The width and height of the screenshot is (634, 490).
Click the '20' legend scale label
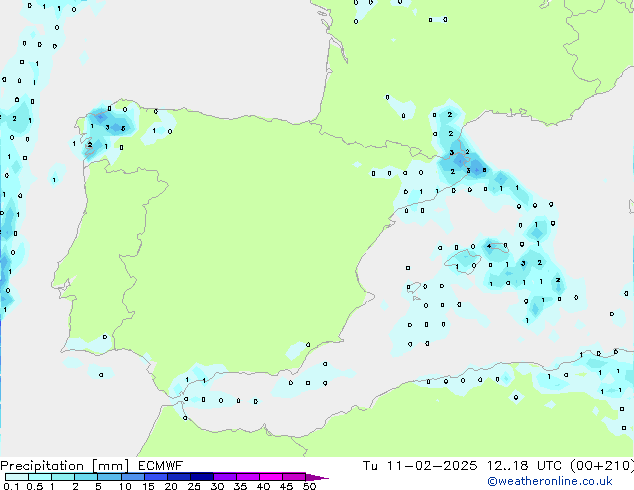pyautogui.click(x=171, y=486)
